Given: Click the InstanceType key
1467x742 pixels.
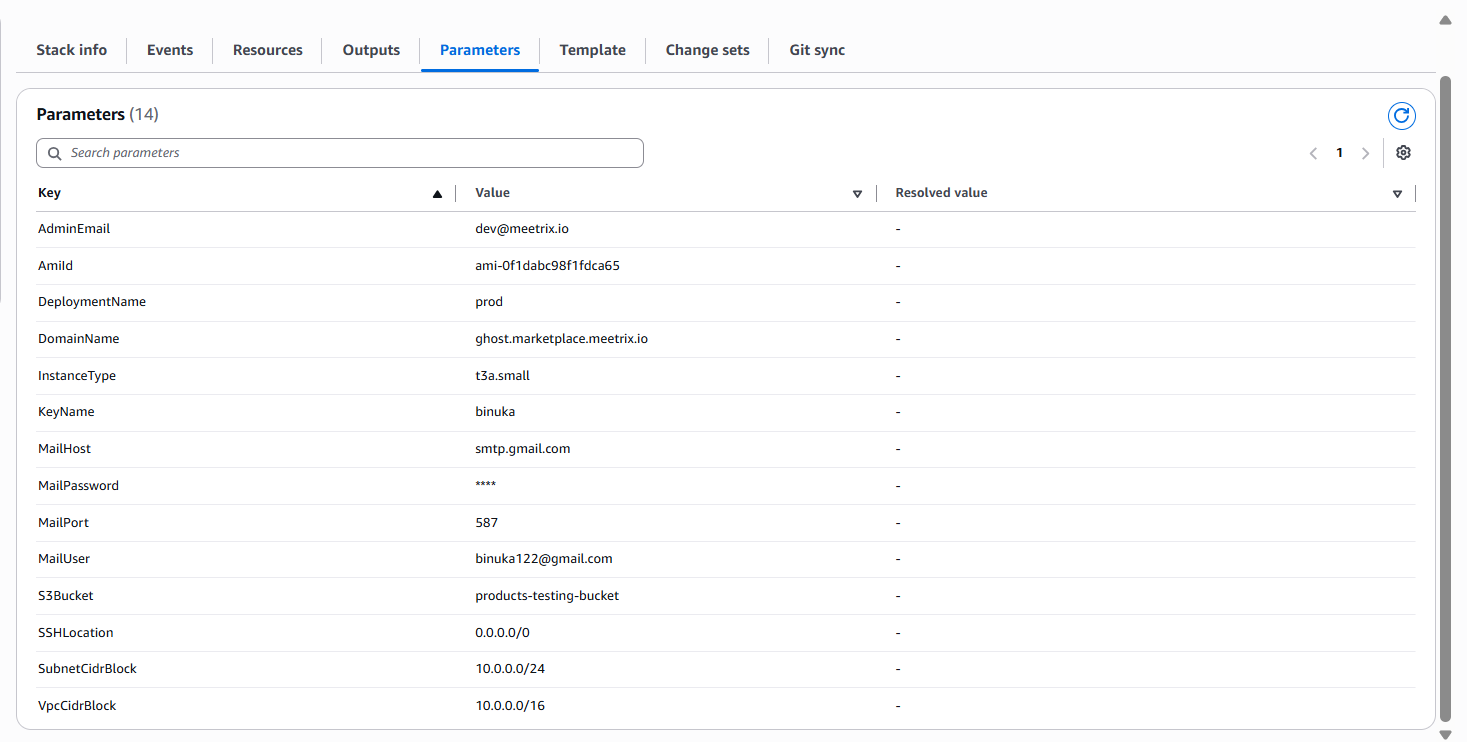Looking at the screenshot, I should click(x=77, y=376).
